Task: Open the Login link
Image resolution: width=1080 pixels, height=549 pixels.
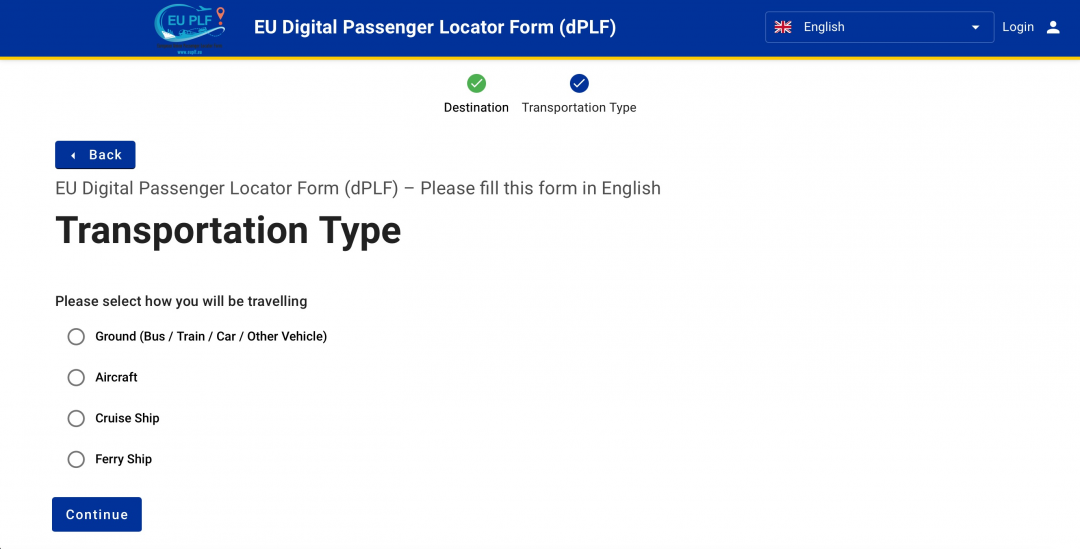Action: pyautogui.click(x=1018, y=27)
